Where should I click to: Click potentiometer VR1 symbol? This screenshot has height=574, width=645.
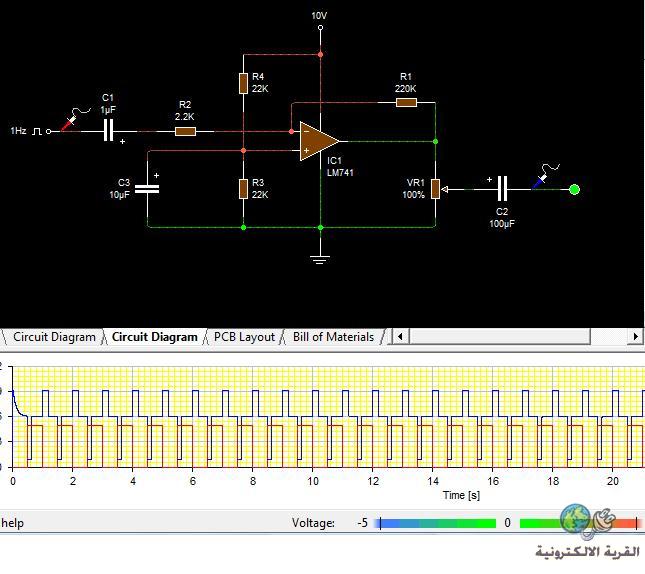tap(435, 189)
